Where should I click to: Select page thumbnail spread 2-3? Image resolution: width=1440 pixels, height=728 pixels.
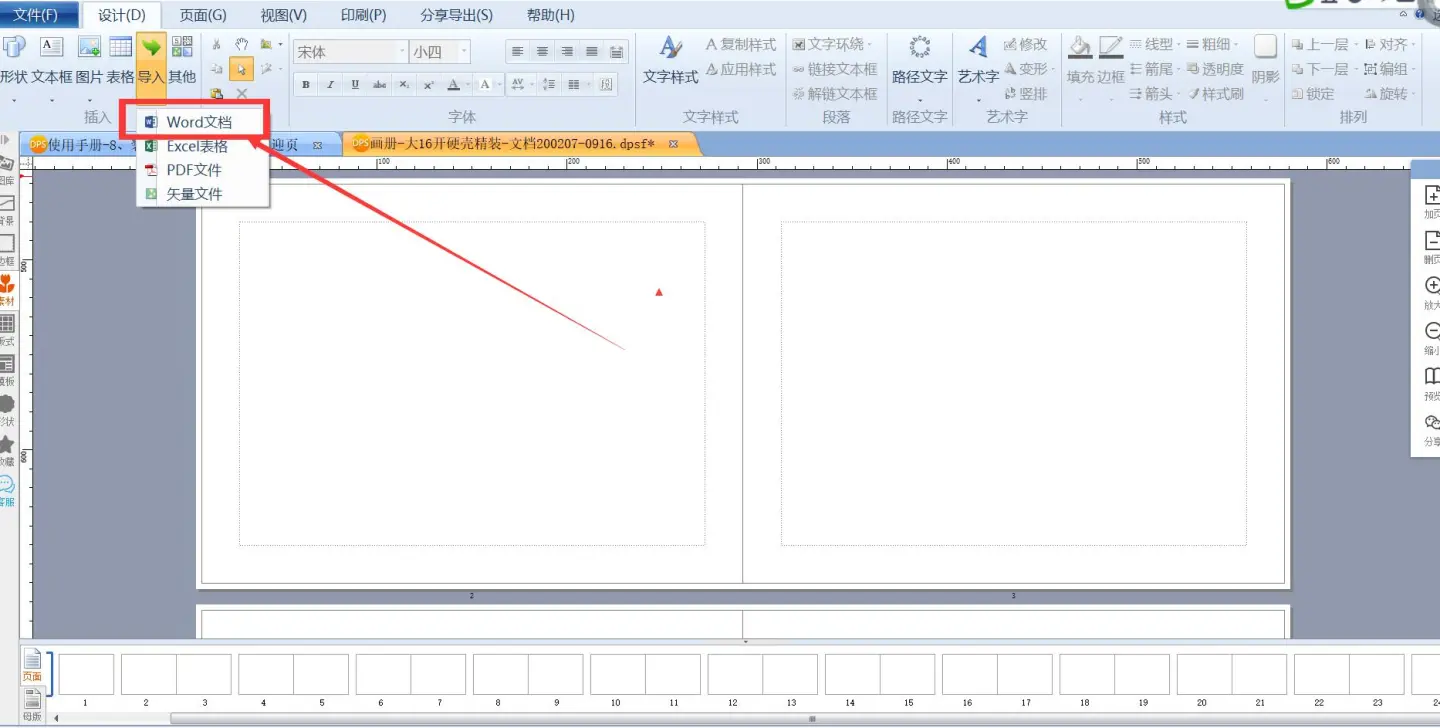tap(176, 675)
